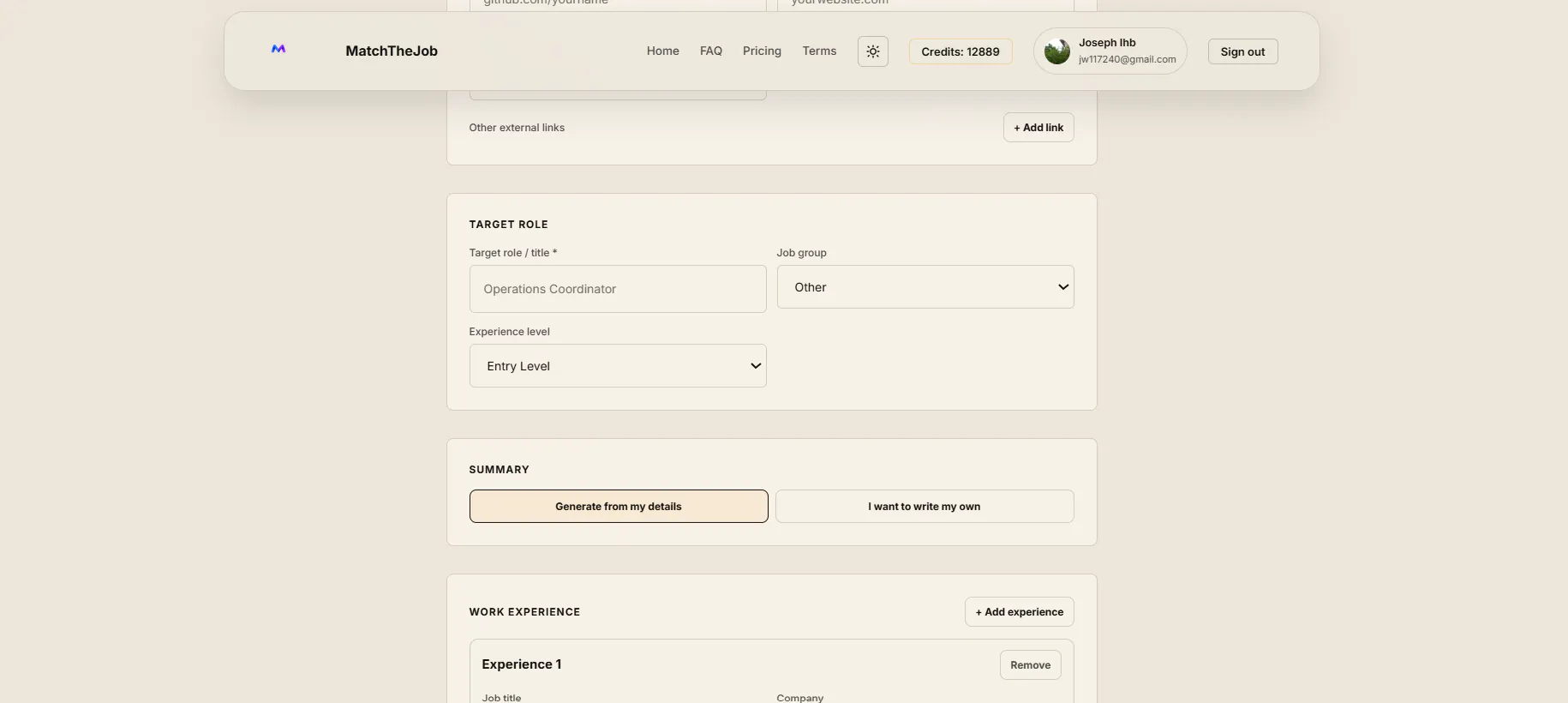Open the Job group dropdown
Screen dimensions: 1568x703
click(925, 287)
